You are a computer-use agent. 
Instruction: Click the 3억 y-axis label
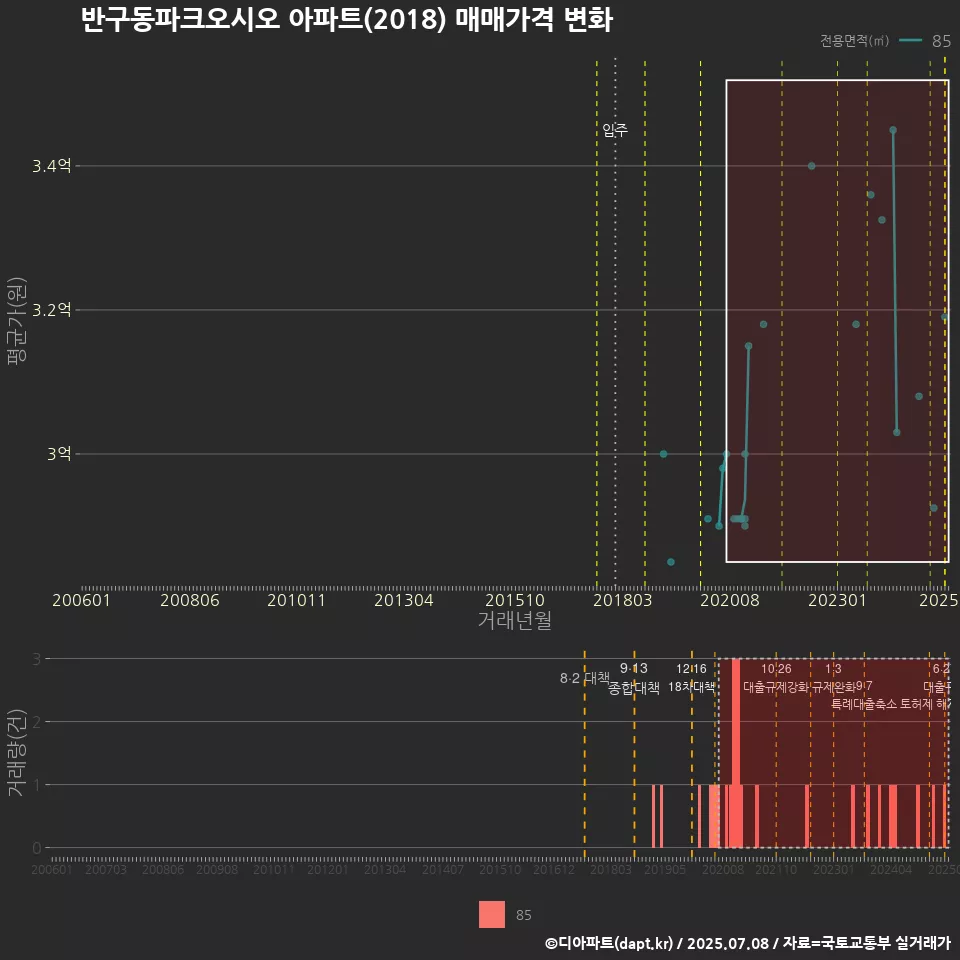tap(59, 454)
